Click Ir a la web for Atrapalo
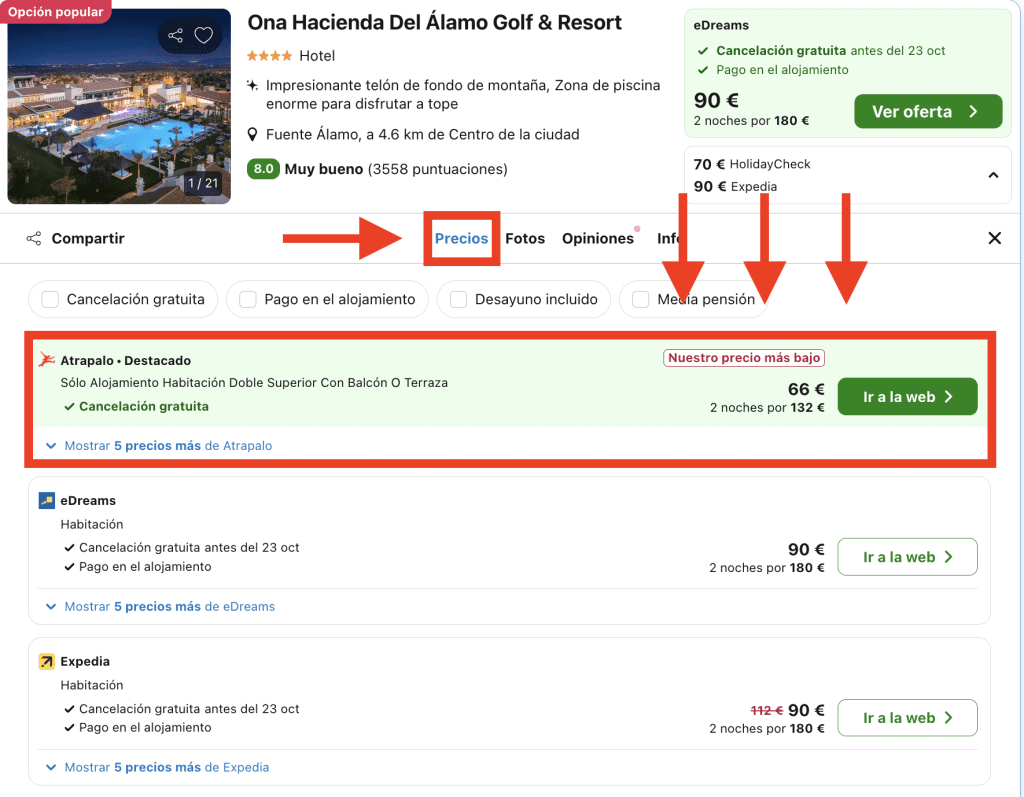 point(907,397)
